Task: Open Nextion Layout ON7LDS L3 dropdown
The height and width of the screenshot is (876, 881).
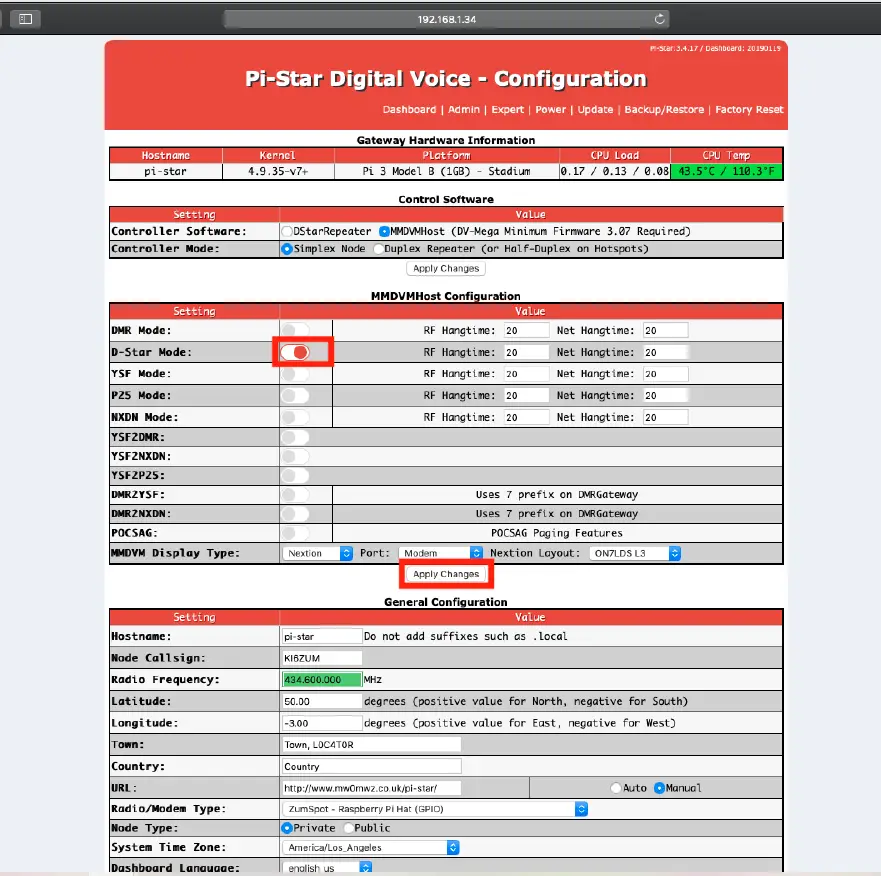Action: [635, 553]
